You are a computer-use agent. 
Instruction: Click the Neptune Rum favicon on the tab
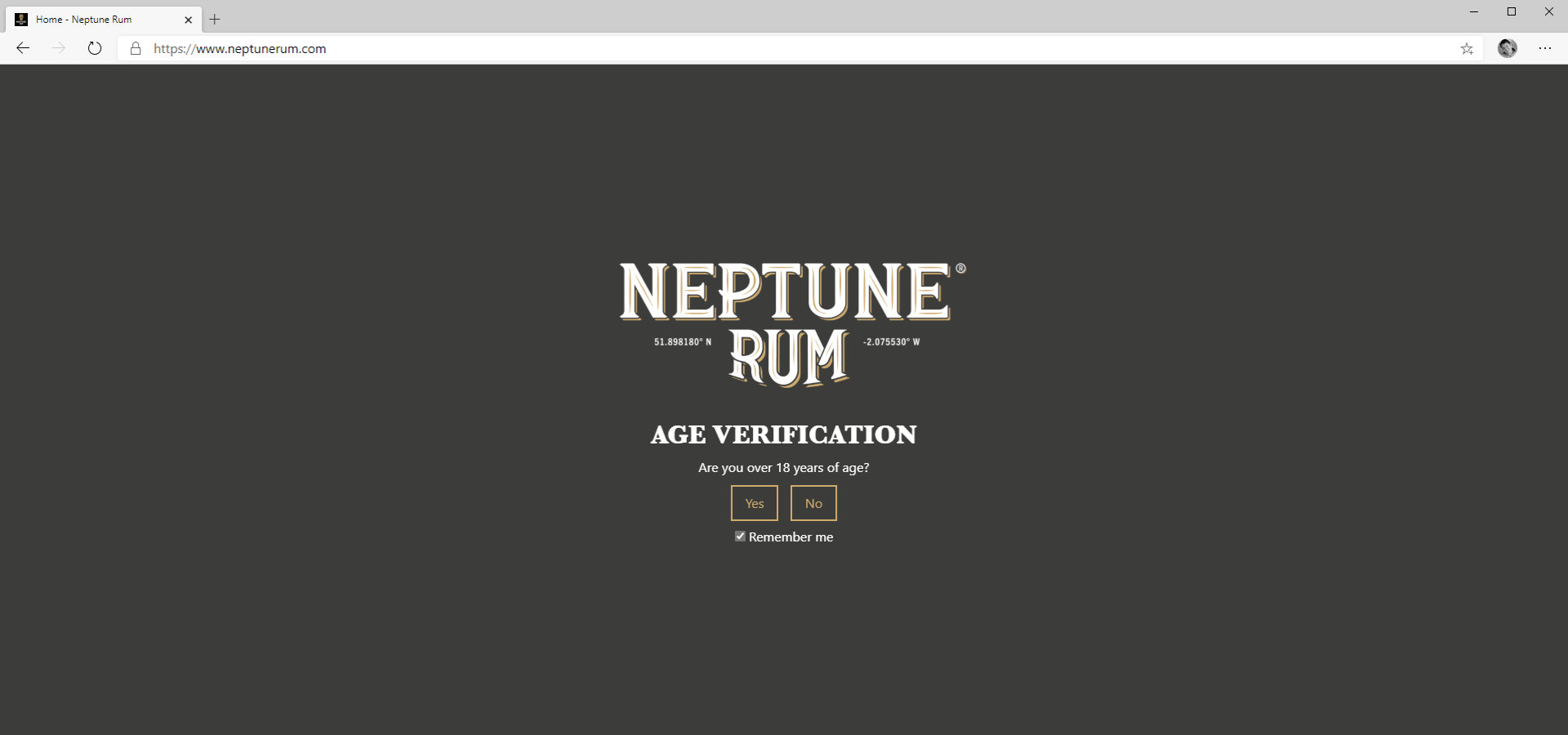click(21, 20)
